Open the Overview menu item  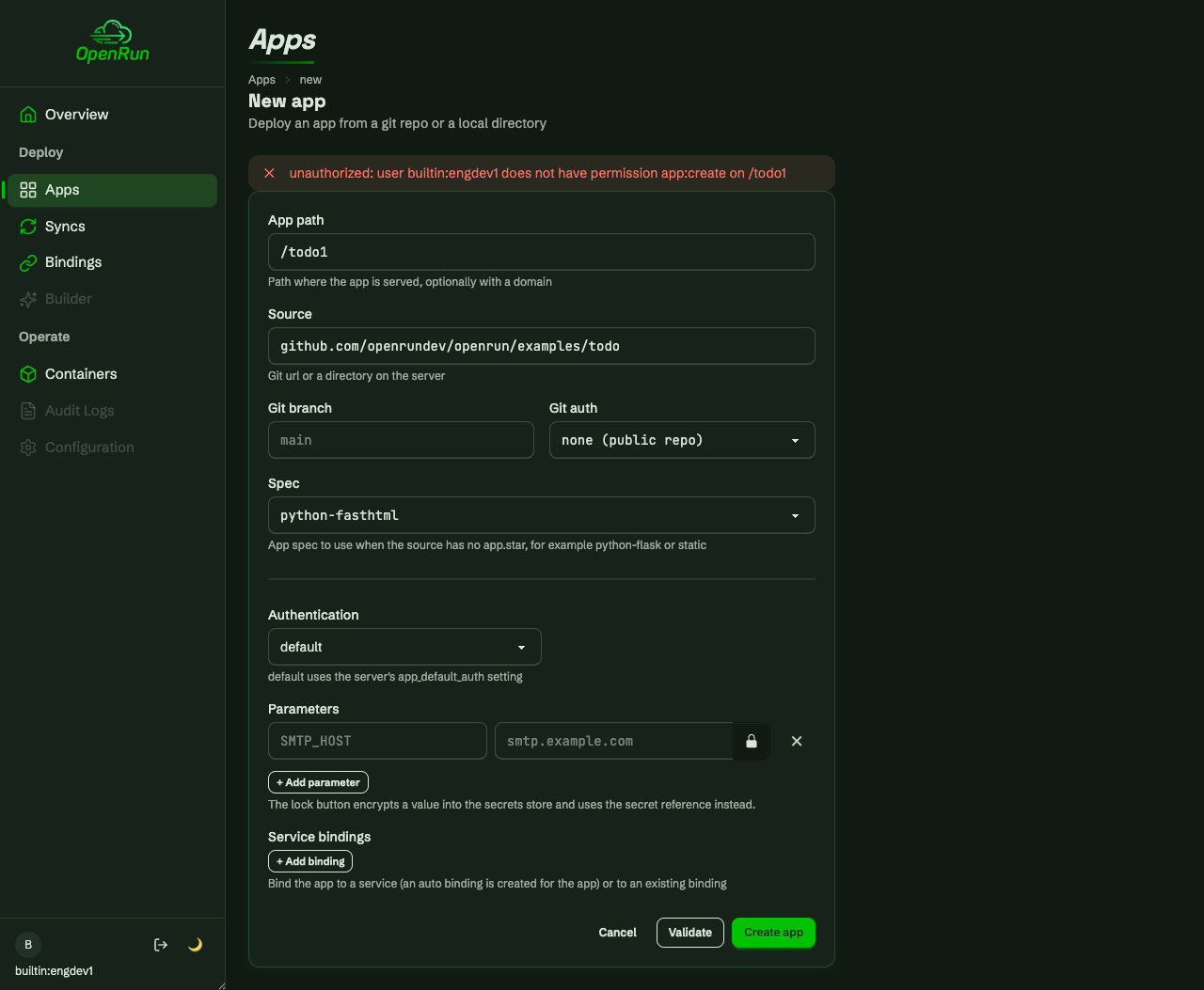click(x=112, y=115)
